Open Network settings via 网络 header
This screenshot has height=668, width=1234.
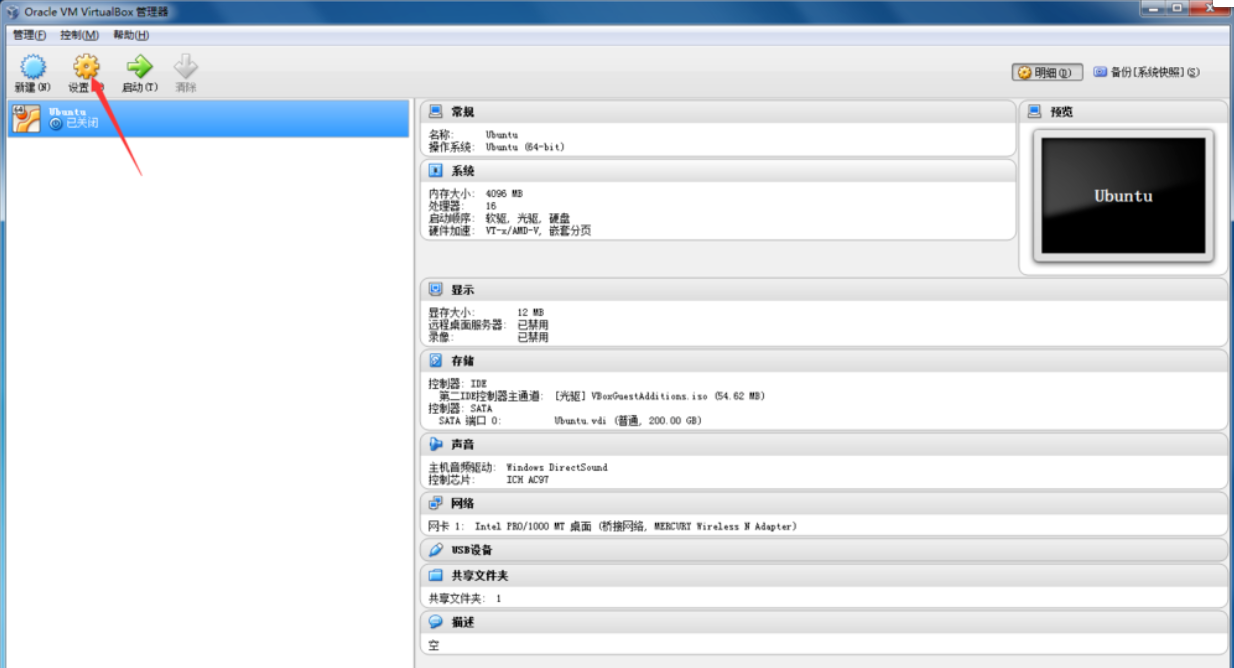coord(463,503)
